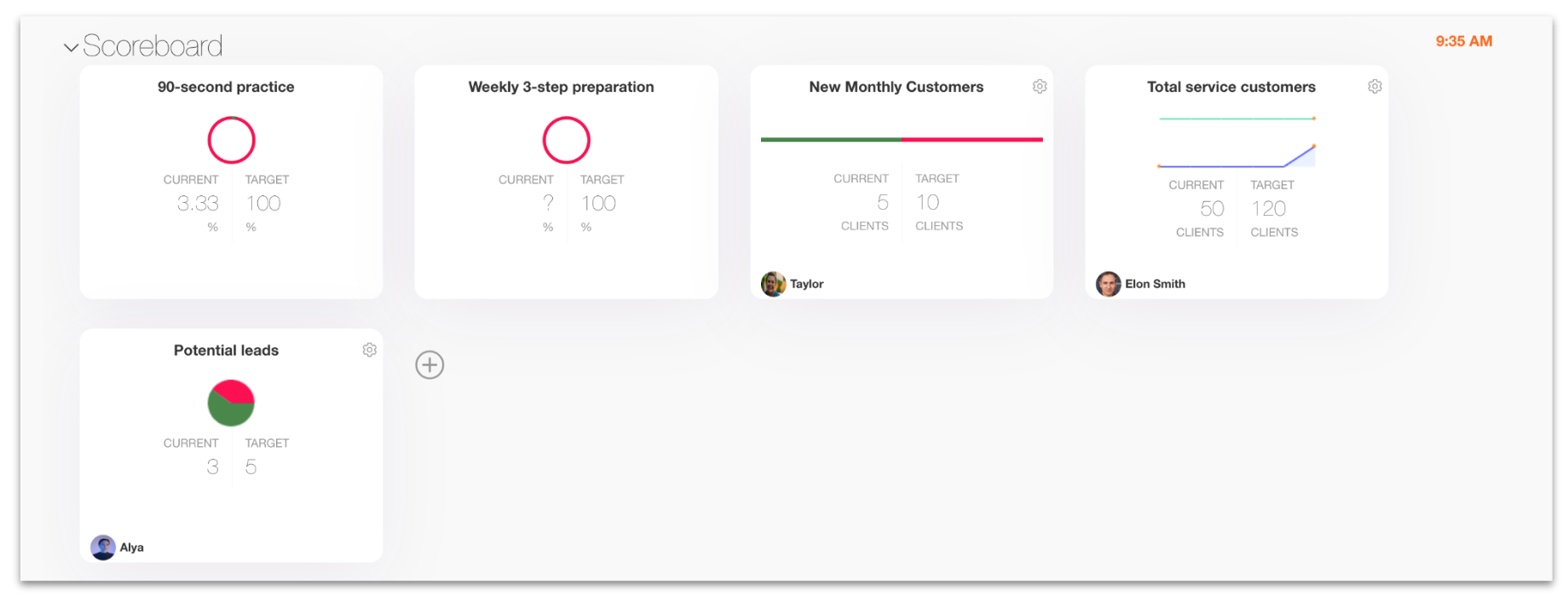This screenshot has width=1568, height=602.
Task: Open the Weekly 3-step preparation title
Action: (561, 87)
